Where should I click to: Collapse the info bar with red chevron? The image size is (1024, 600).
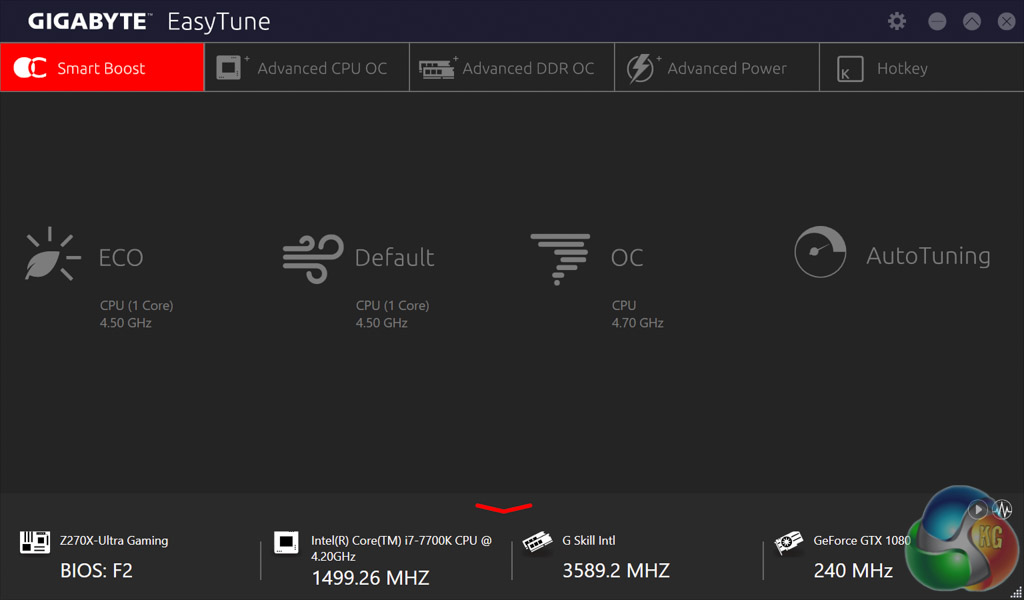pos(504,508)
